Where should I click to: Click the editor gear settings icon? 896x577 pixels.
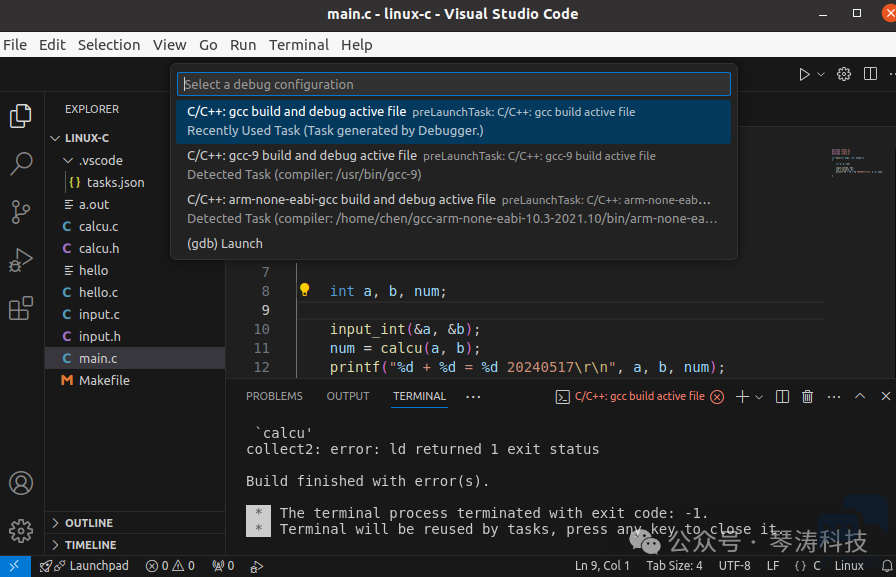(x=844, y=74)
